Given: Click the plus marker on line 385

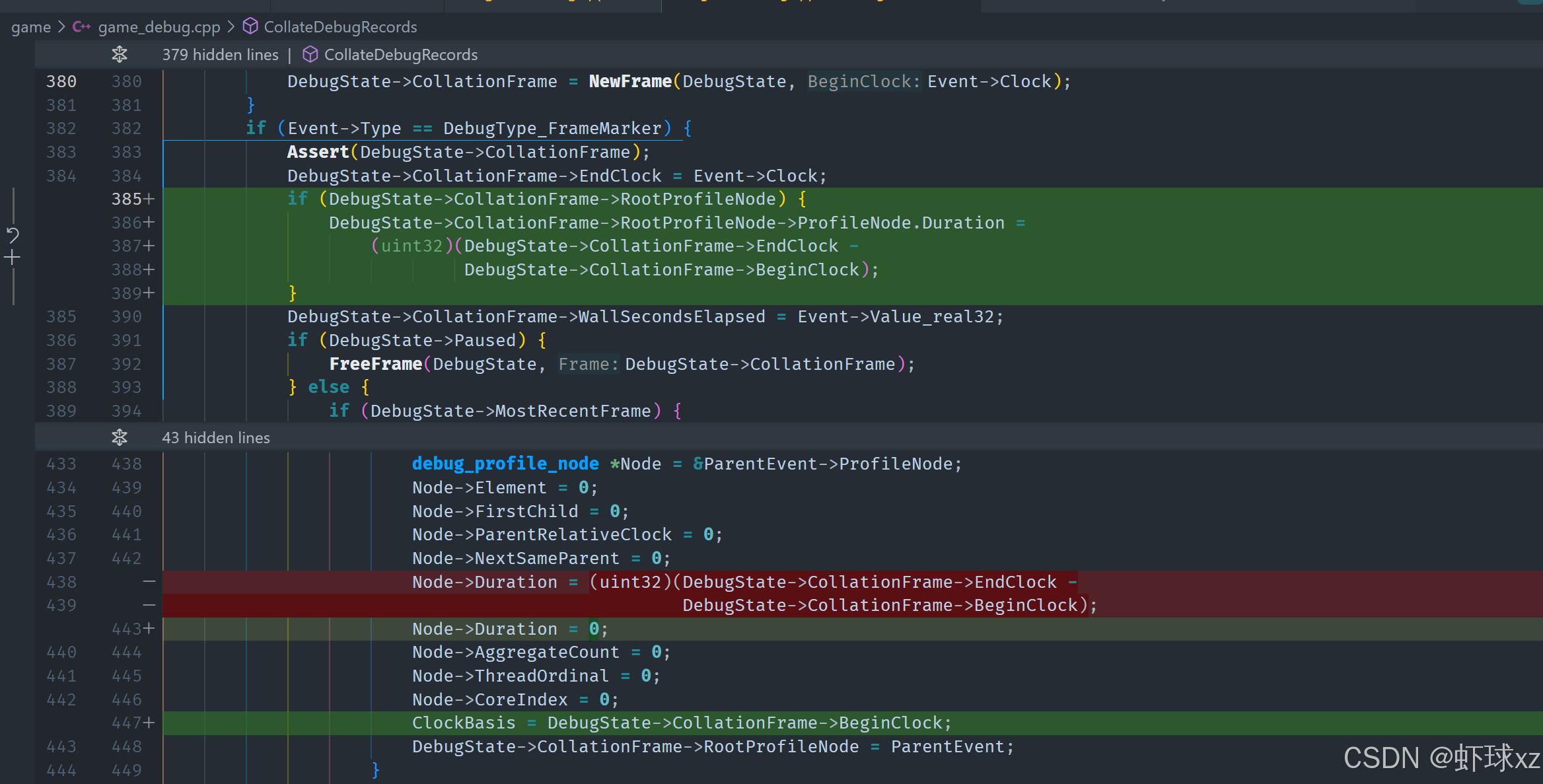Looking at the screenshot, I should tap(149, 199).
